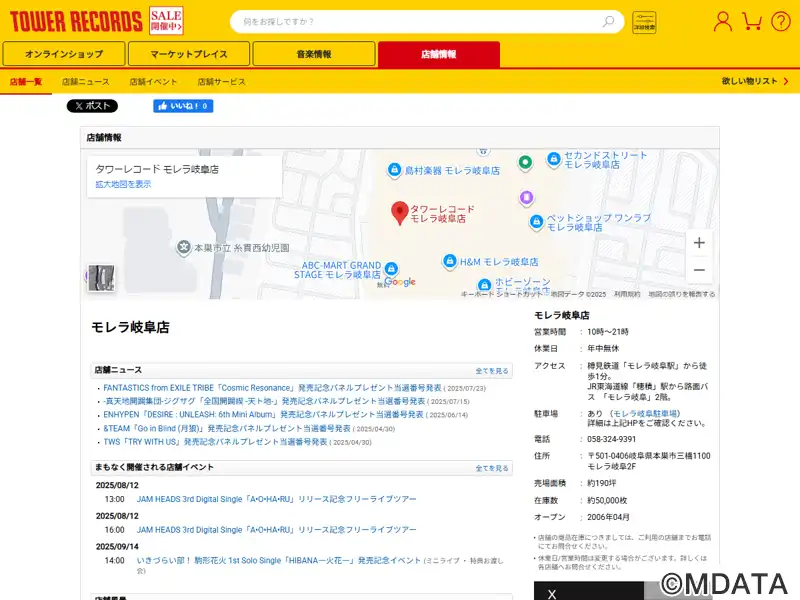Image resolution: width=800 pixels, height=600 pixels.
Task: Click the 欲しい物リスト chevron arrow
Action: [x=786, y=81]
